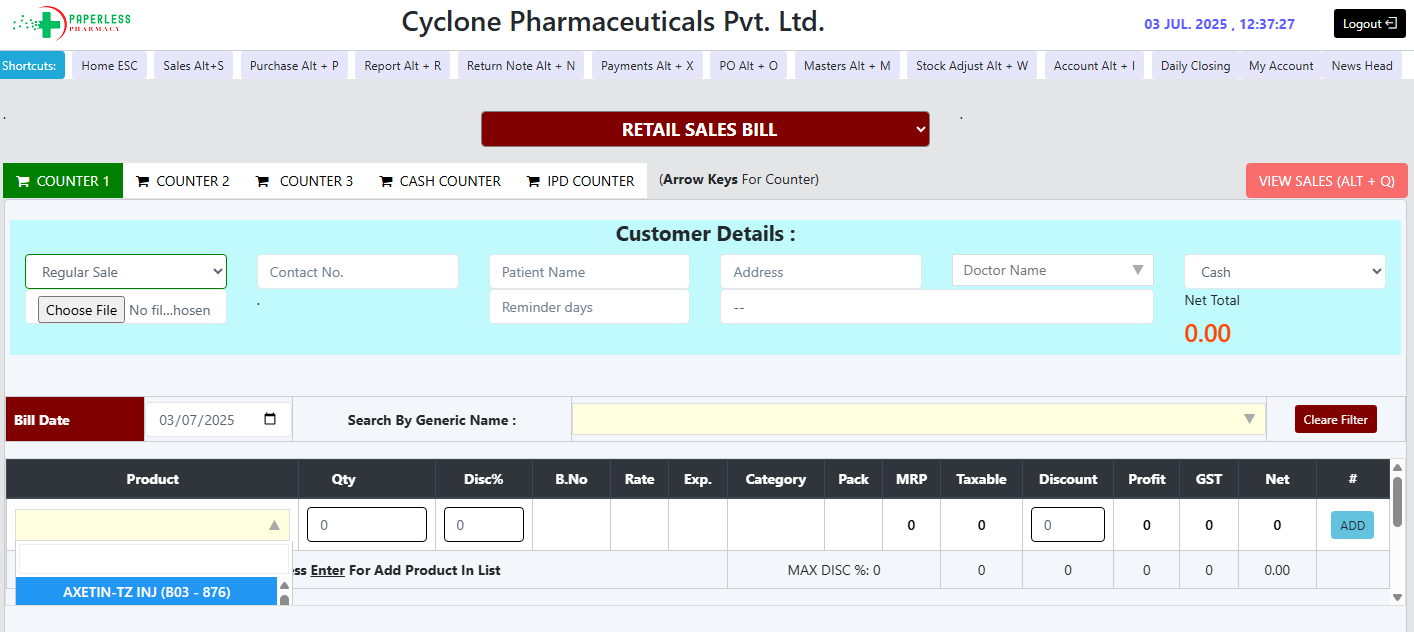Open Purchase from the shortcuts bar
The image size is (1414, 632).
click(294, 66)
